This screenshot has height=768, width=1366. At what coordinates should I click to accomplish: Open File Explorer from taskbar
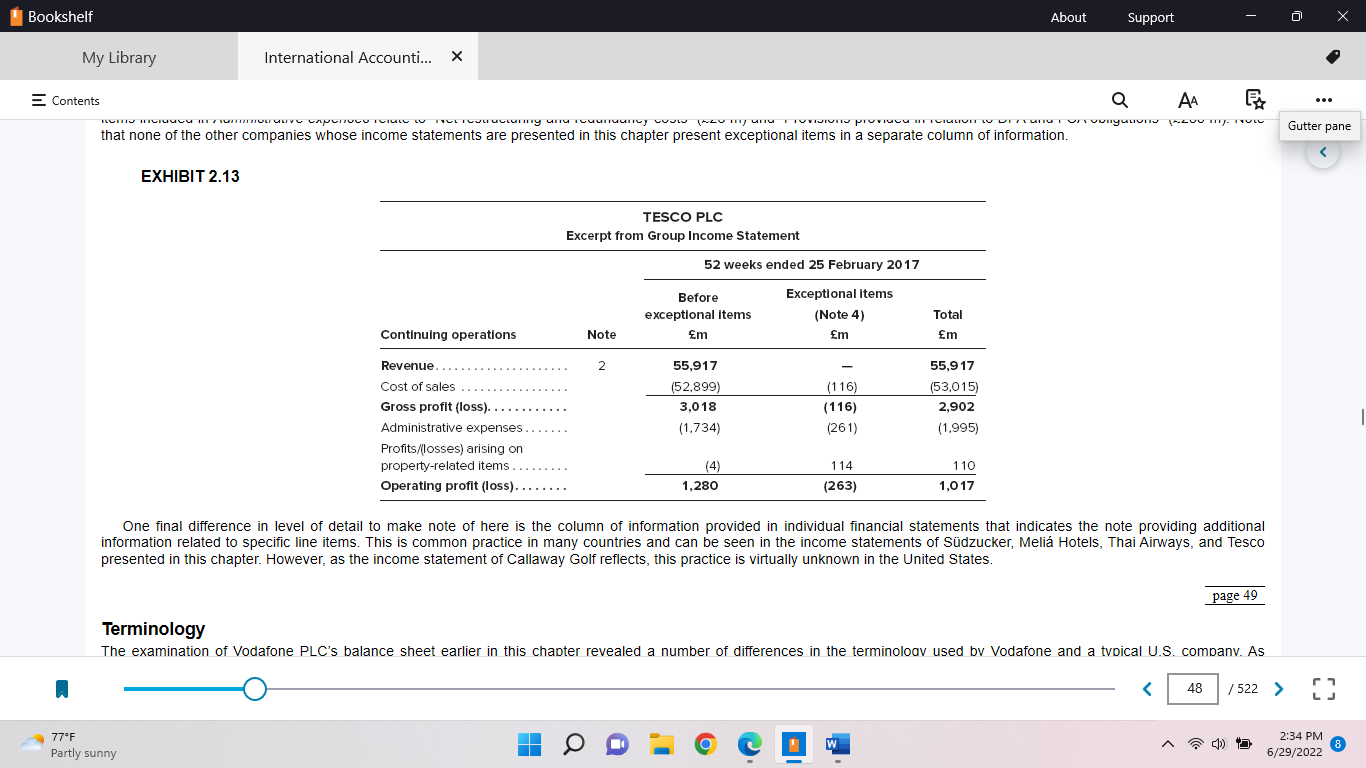coord(661,744)
